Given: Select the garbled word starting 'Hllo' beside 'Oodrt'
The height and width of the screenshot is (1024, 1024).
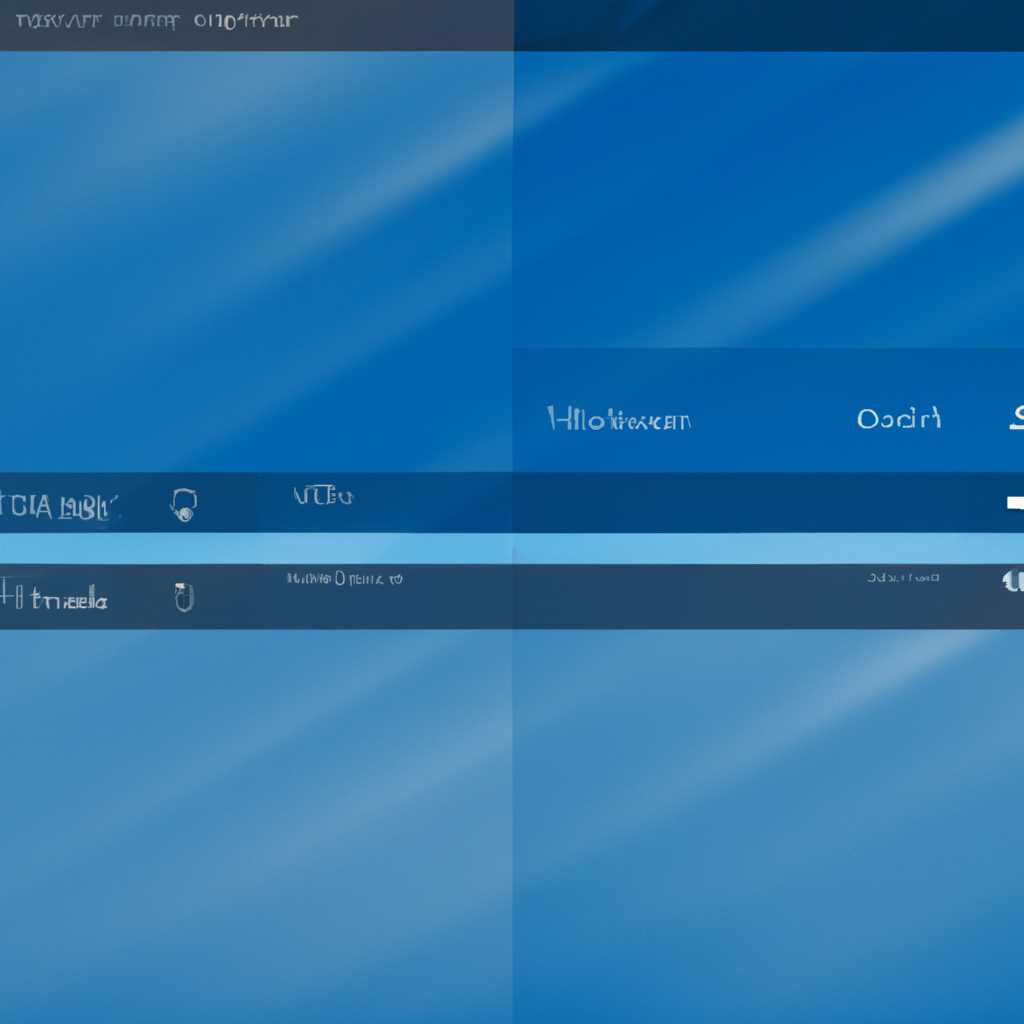Looking at the screenshot, I should click(x=618, y=419).
